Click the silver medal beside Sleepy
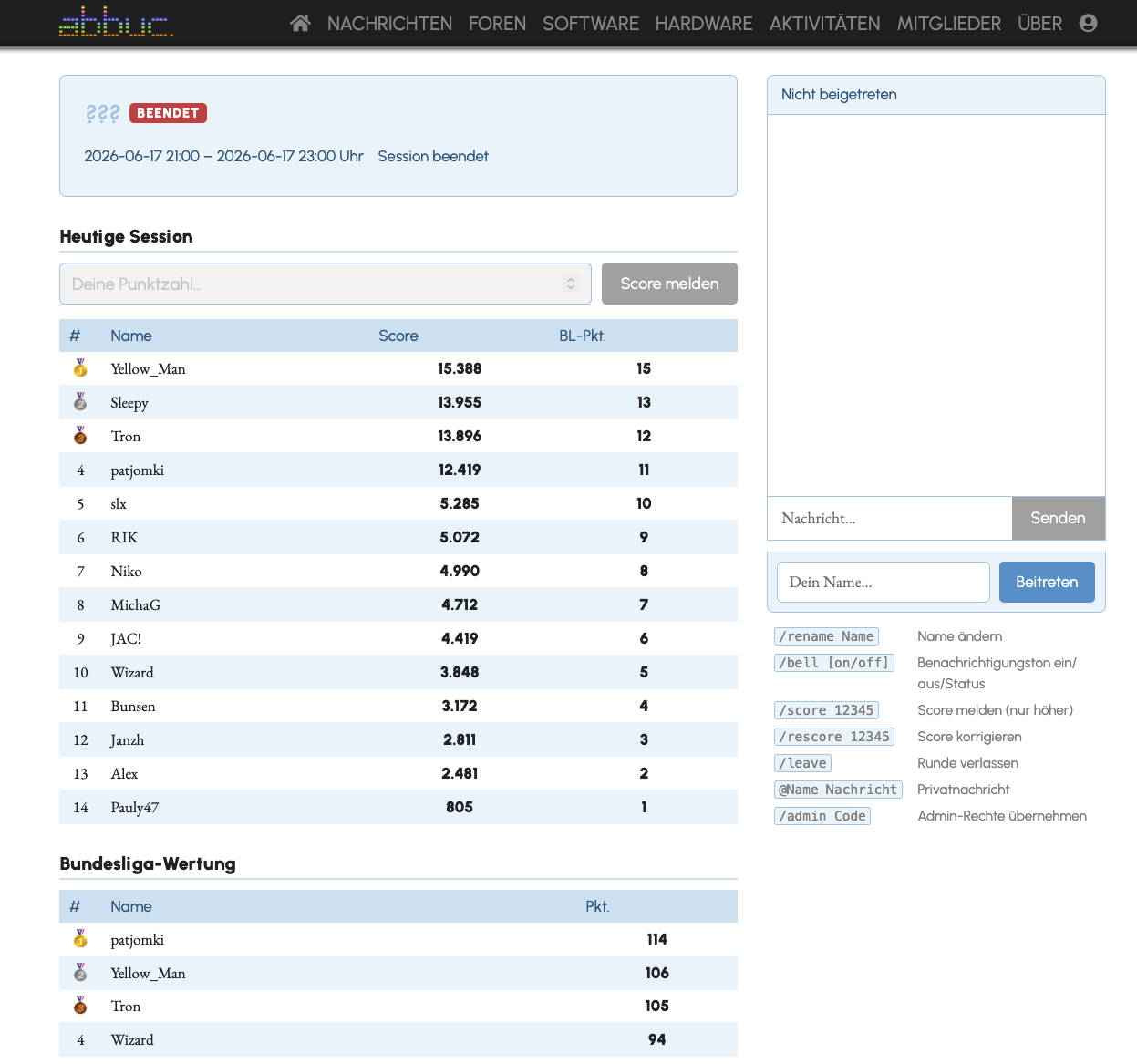1137x1064 pixels. pos(80,402)
